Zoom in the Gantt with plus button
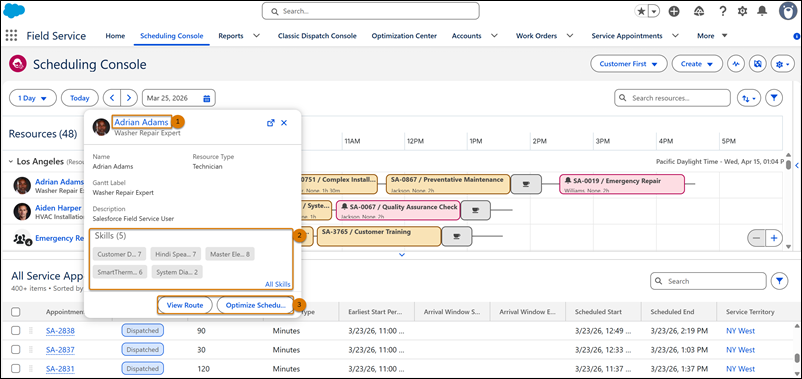 774,238
